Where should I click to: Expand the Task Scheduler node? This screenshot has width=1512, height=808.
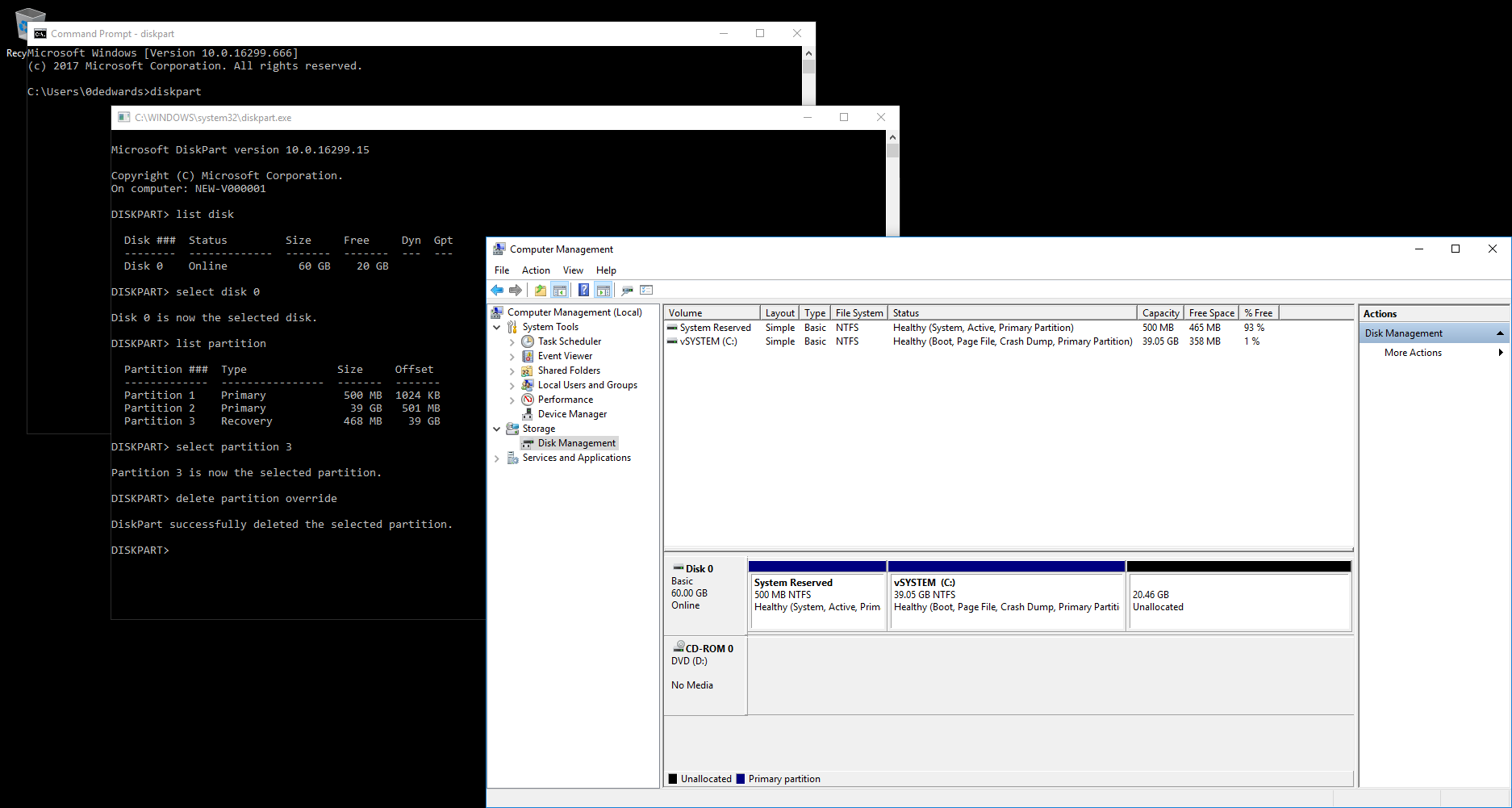[x=512, y=341]
